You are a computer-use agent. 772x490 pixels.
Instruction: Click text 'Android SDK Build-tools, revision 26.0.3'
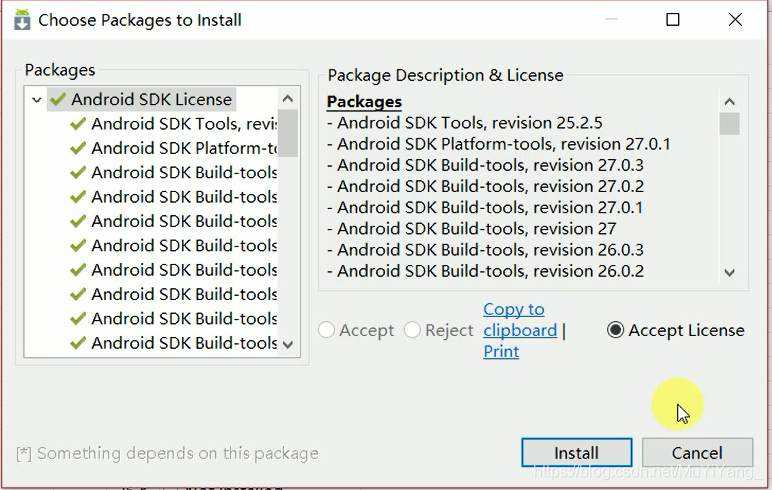(x=490, y=250)
